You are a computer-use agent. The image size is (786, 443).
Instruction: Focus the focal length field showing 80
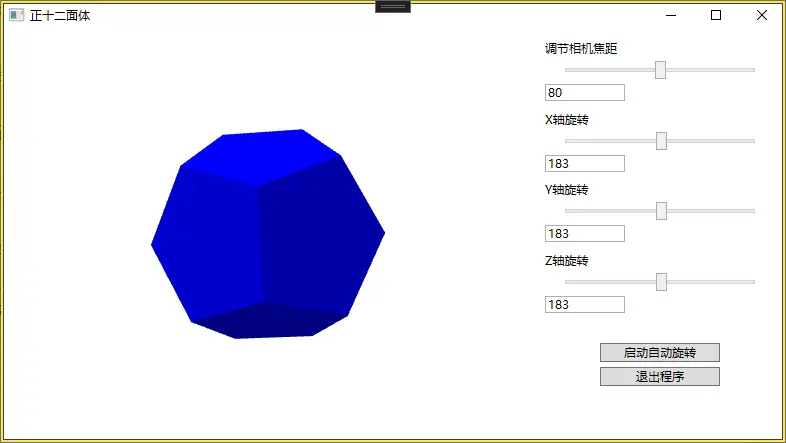(584, 93)
